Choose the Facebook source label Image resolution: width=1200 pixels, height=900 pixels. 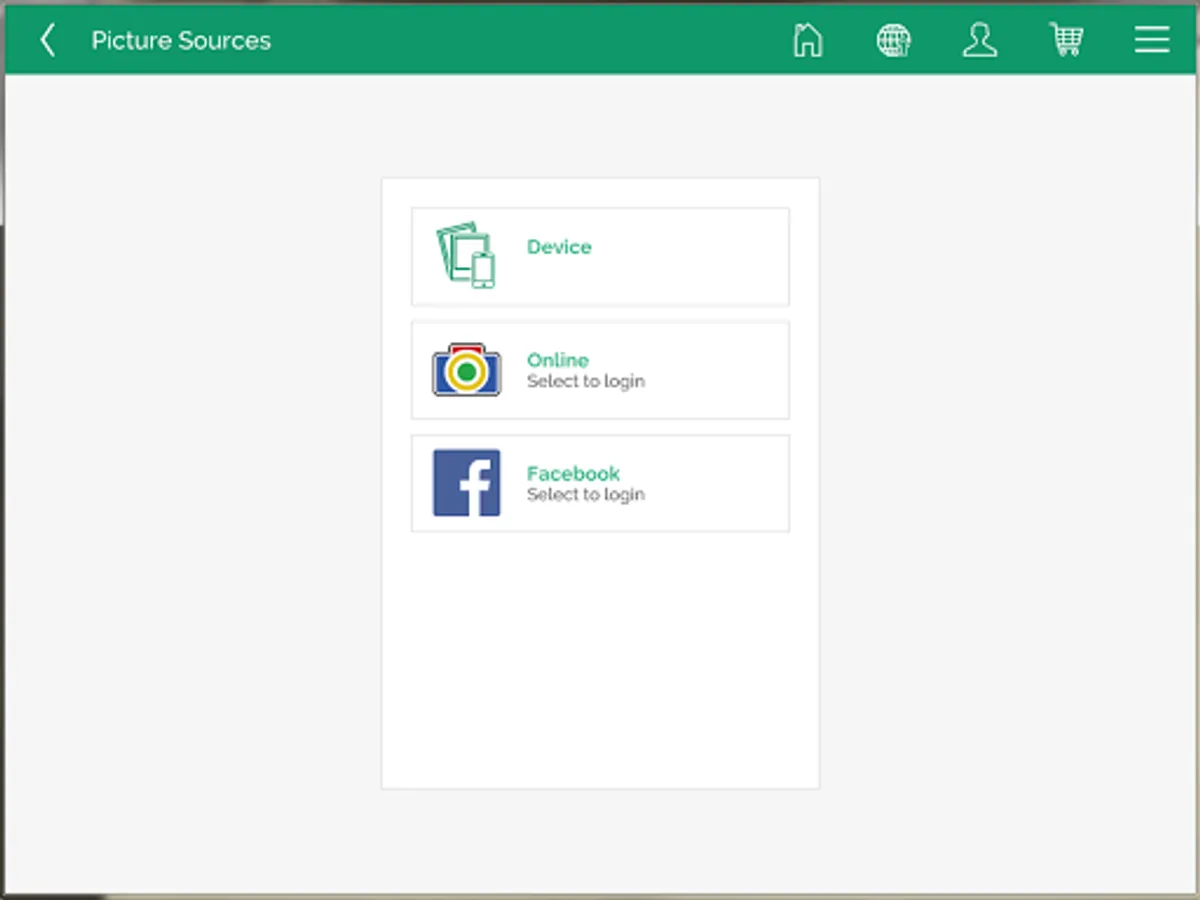pyautogui.click(x=574, y=474)
